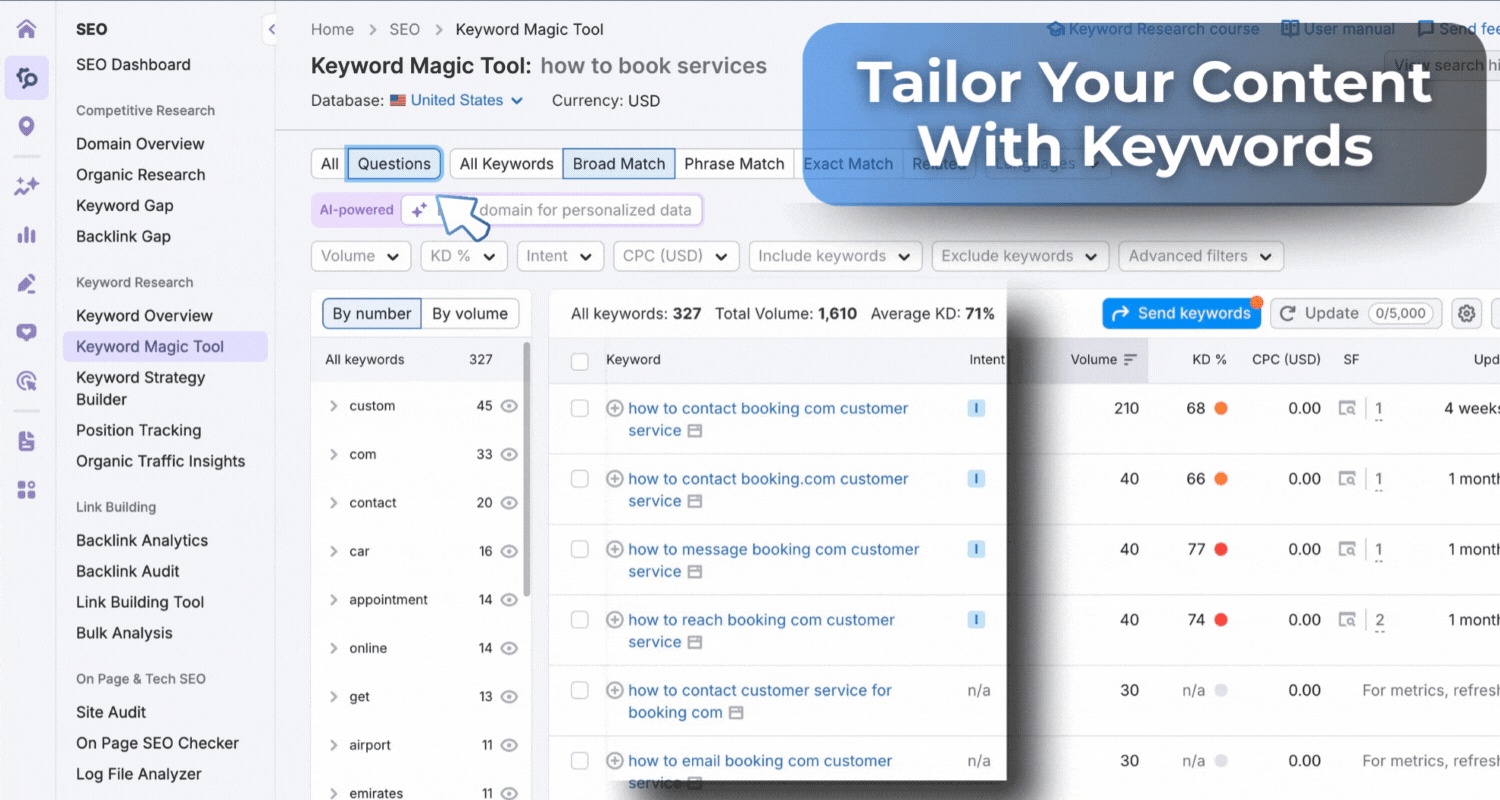Click the keyword groups panel scrollbar
The height and width of the screenshot is (800, 1500).
tap(527, 470)
